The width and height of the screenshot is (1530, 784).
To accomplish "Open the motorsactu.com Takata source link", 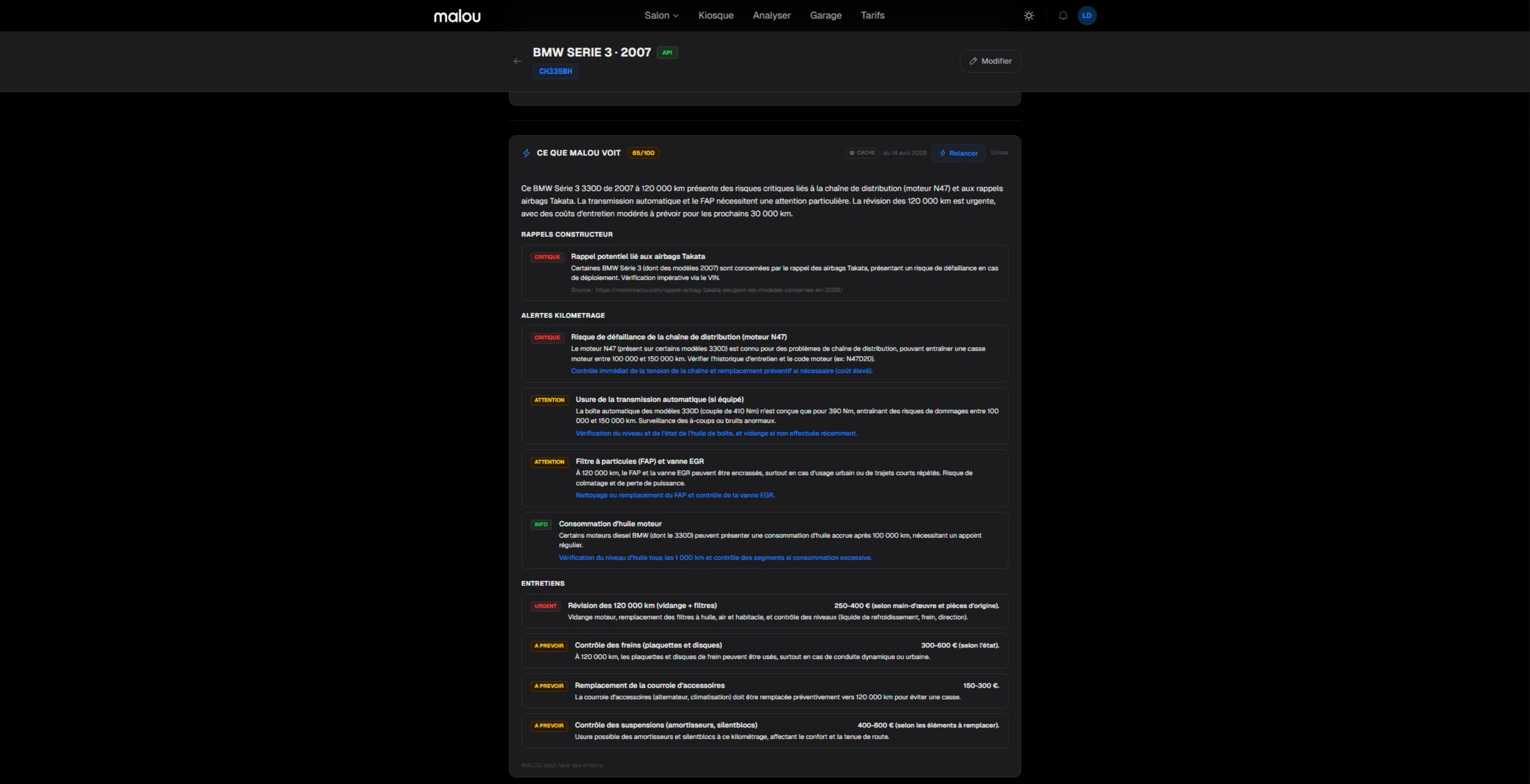I will tap(719, 290).
